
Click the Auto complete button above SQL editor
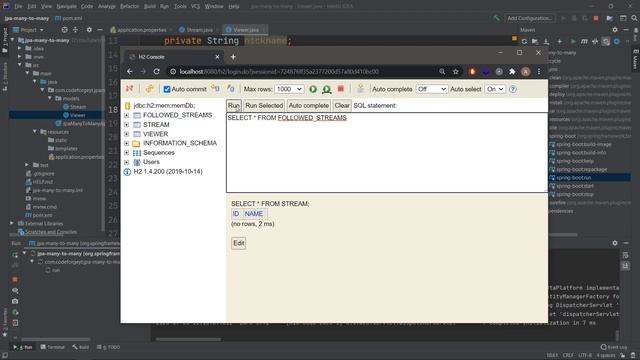(x=309, y=105)
